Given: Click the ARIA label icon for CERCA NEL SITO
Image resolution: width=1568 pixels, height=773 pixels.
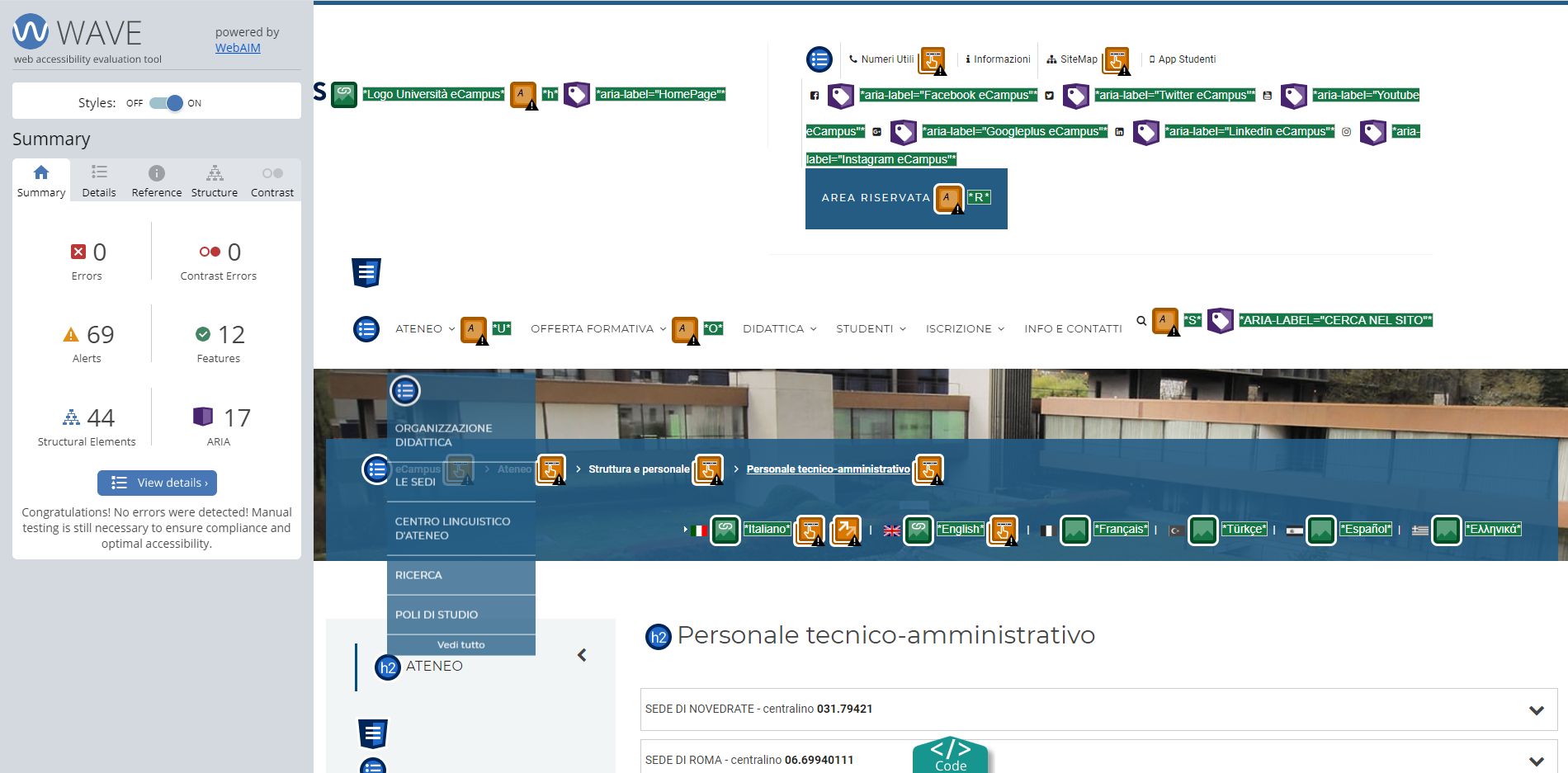Looking at the screenshot, I should (x=1221, y=320).
